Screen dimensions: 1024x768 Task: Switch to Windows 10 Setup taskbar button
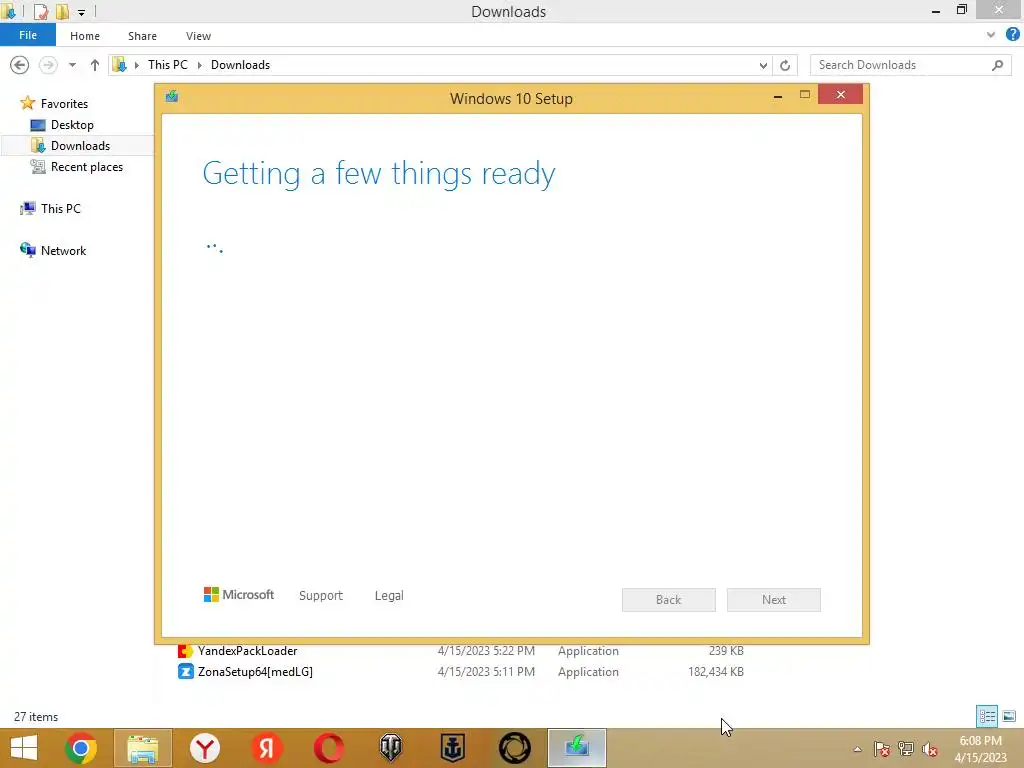click(x=577, y=748)
